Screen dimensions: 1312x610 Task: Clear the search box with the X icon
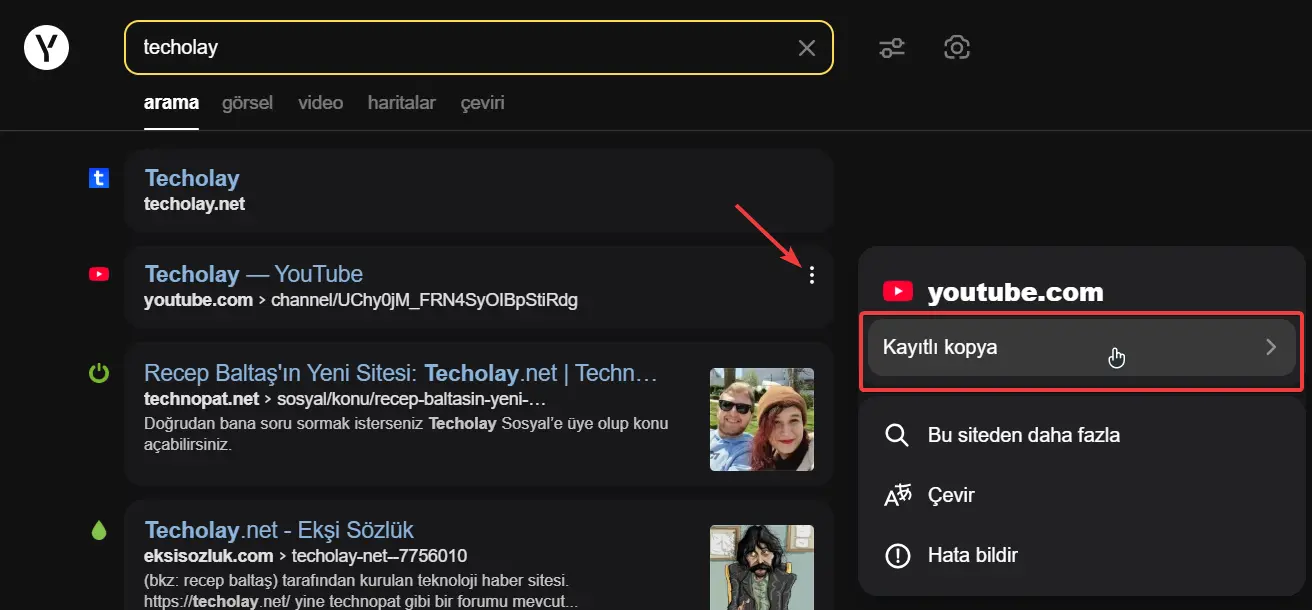click(806, 48)
